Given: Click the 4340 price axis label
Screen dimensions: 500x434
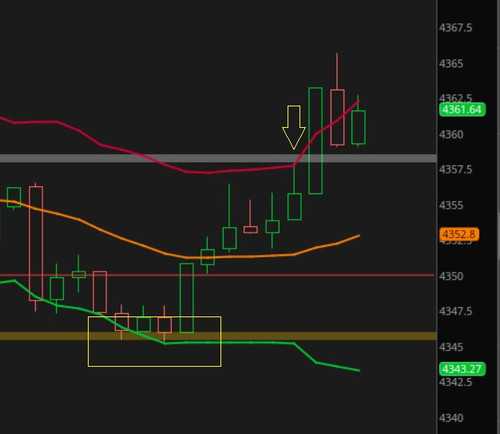Looking at the screenshot, I should 451,418.
